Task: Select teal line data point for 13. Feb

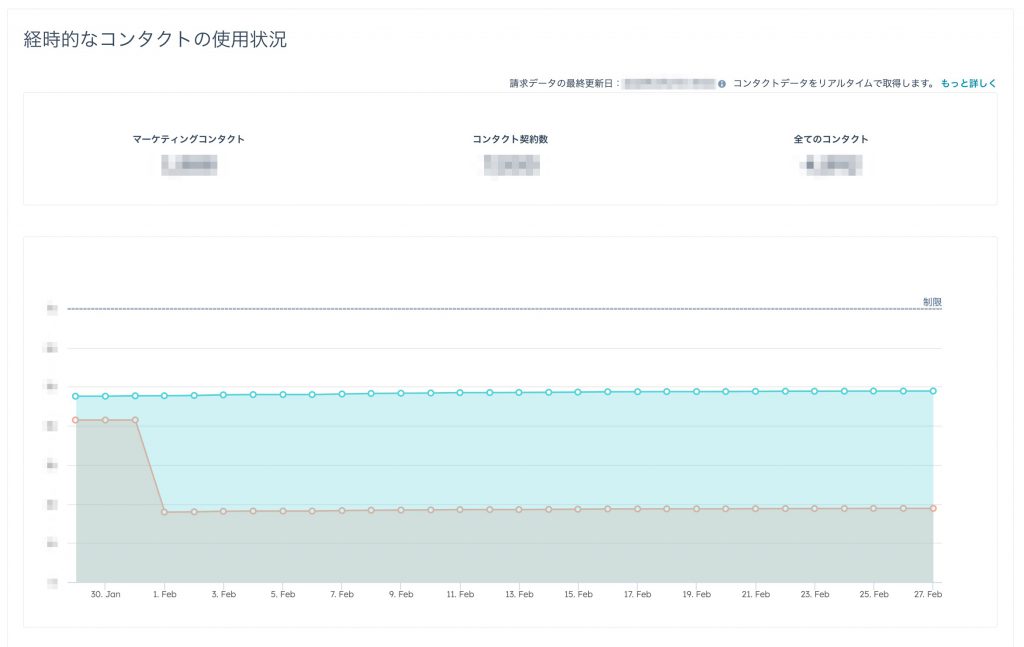Action: click(519, 392)
